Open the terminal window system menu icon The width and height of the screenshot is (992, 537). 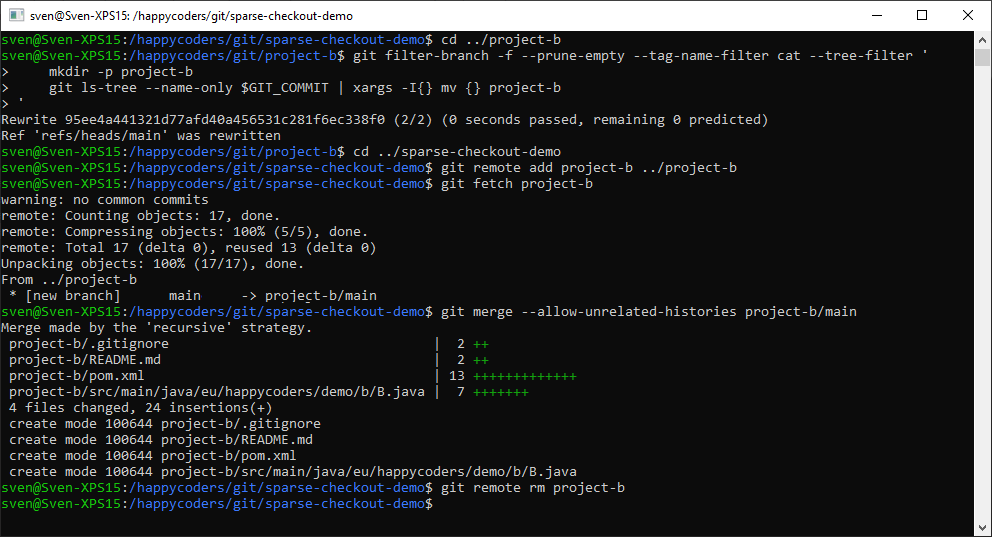coord(16,16)
